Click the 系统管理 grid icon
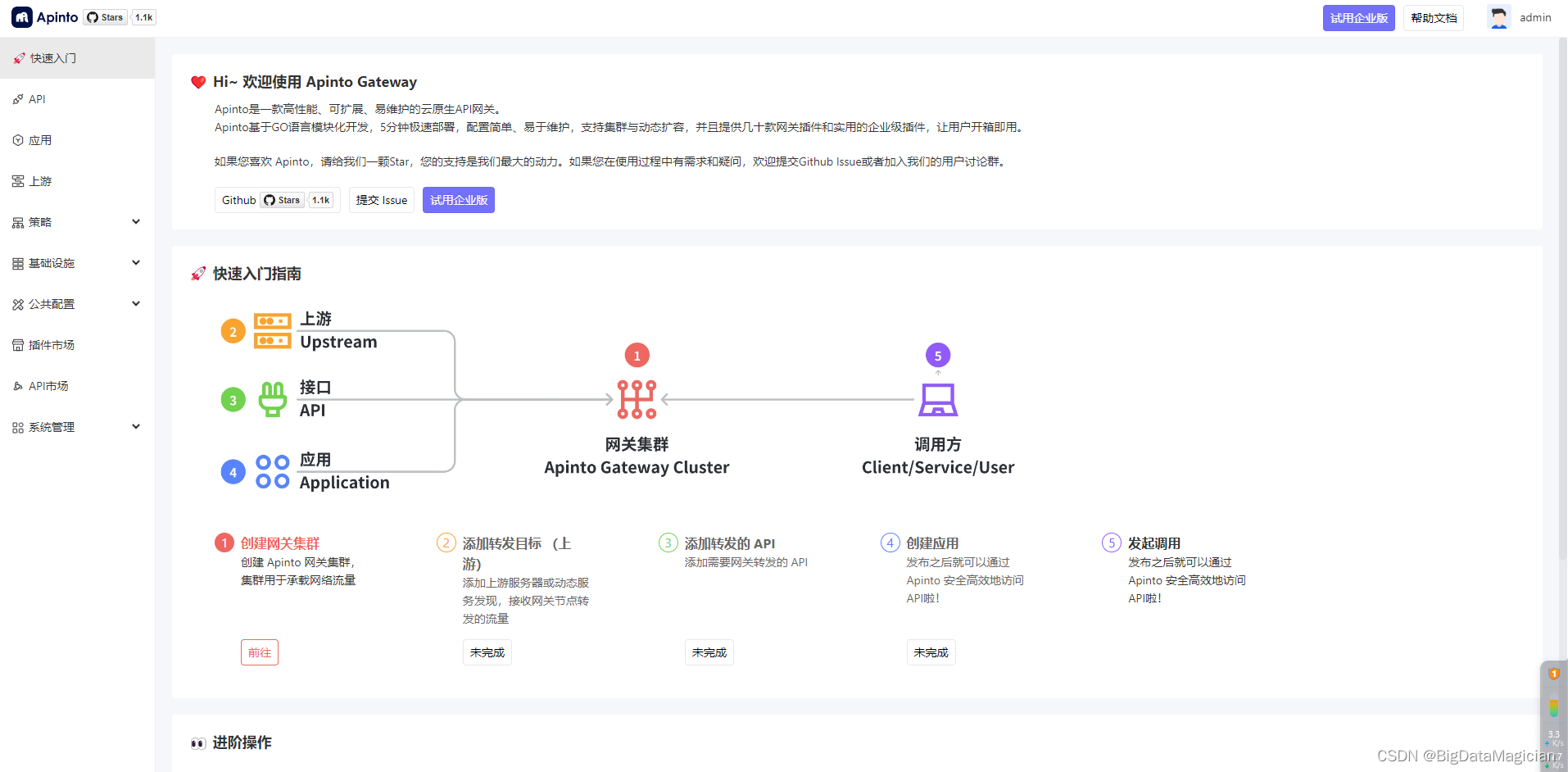 (x=18, y=427)
